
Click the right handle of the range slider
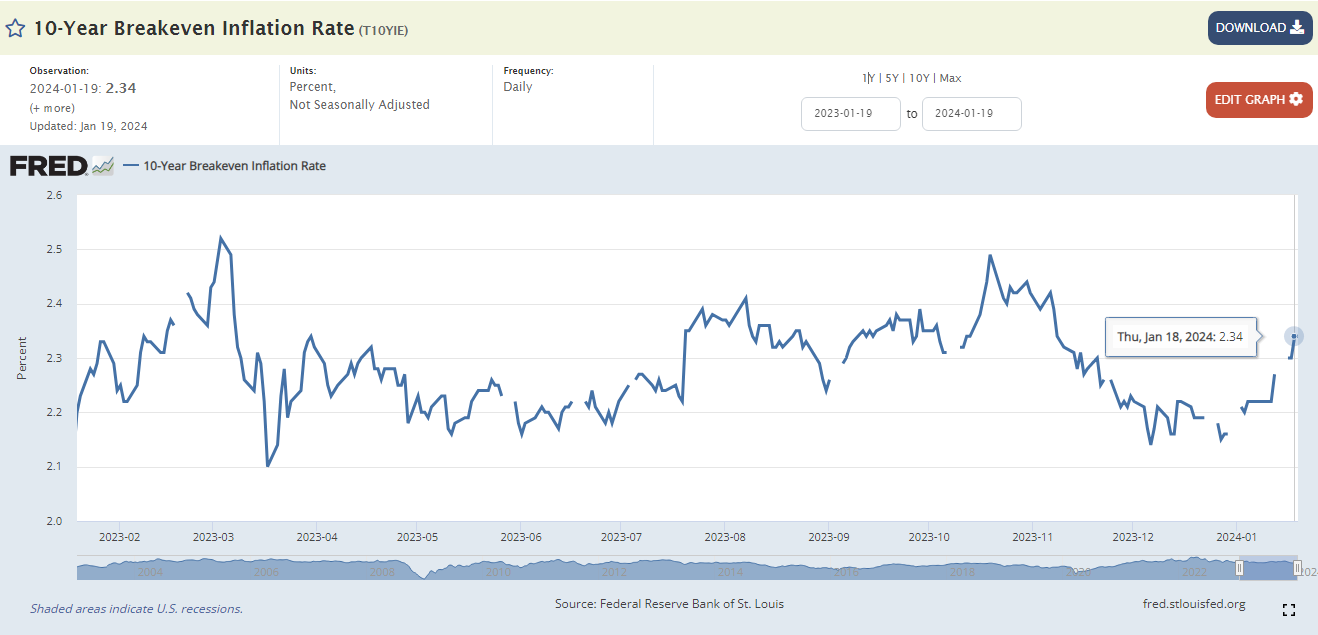1297,568
